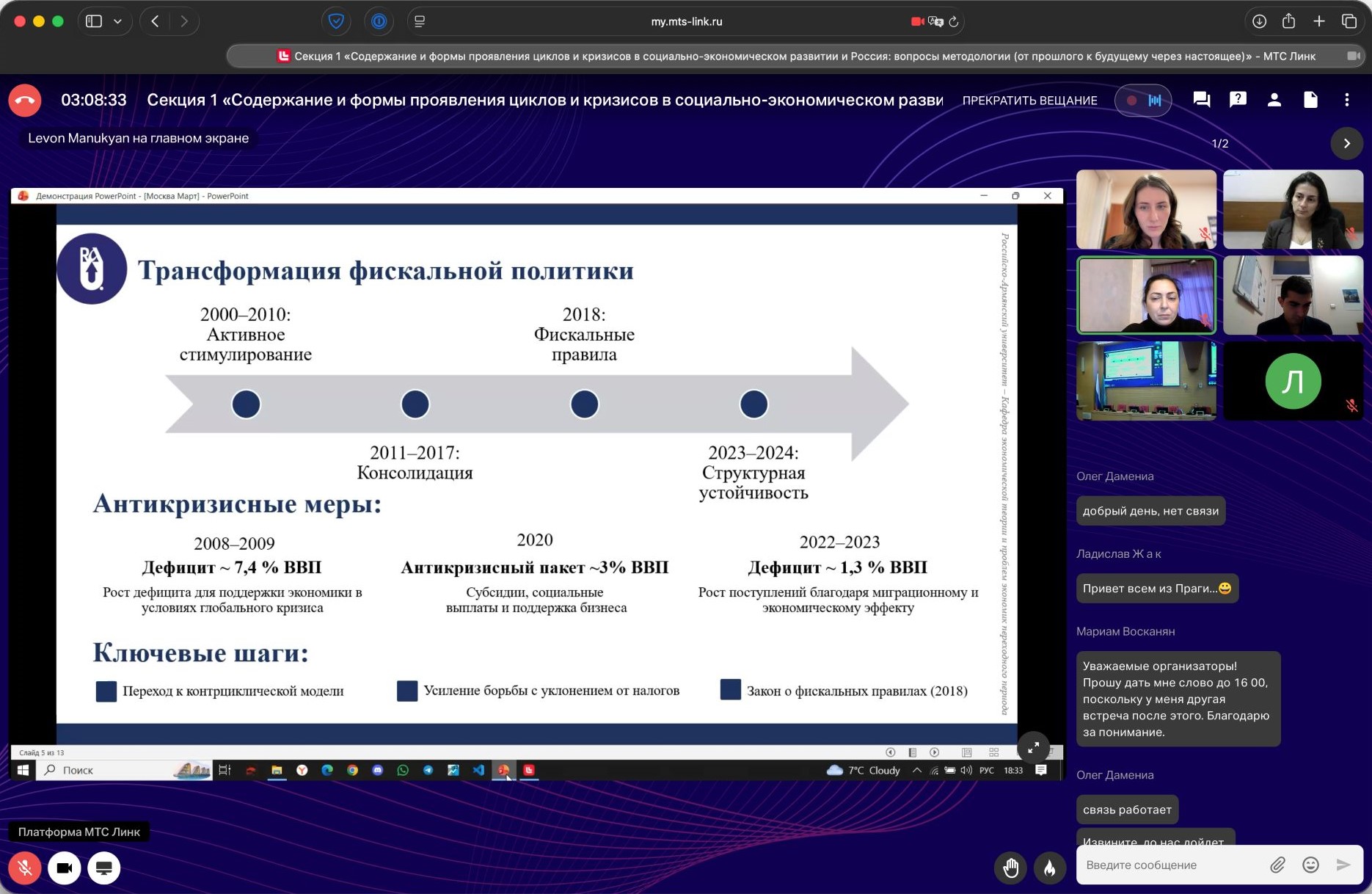Select the MTS Link browser tab
This screenshot has height=894, width=1372.
coord(796,56)
